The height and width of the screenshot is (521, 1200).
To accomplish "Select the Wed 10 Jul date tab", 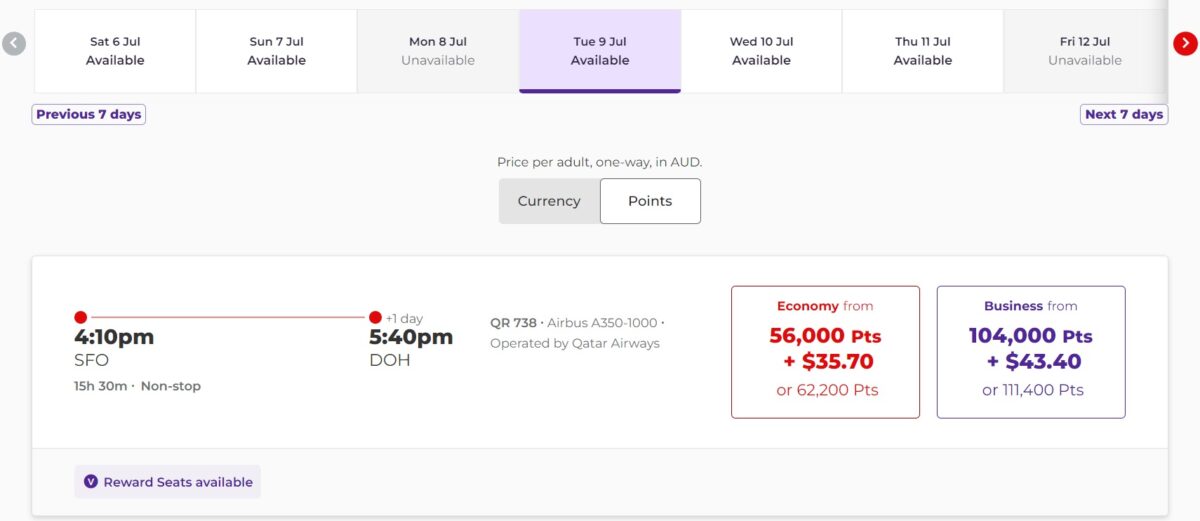I will [762, 51].
